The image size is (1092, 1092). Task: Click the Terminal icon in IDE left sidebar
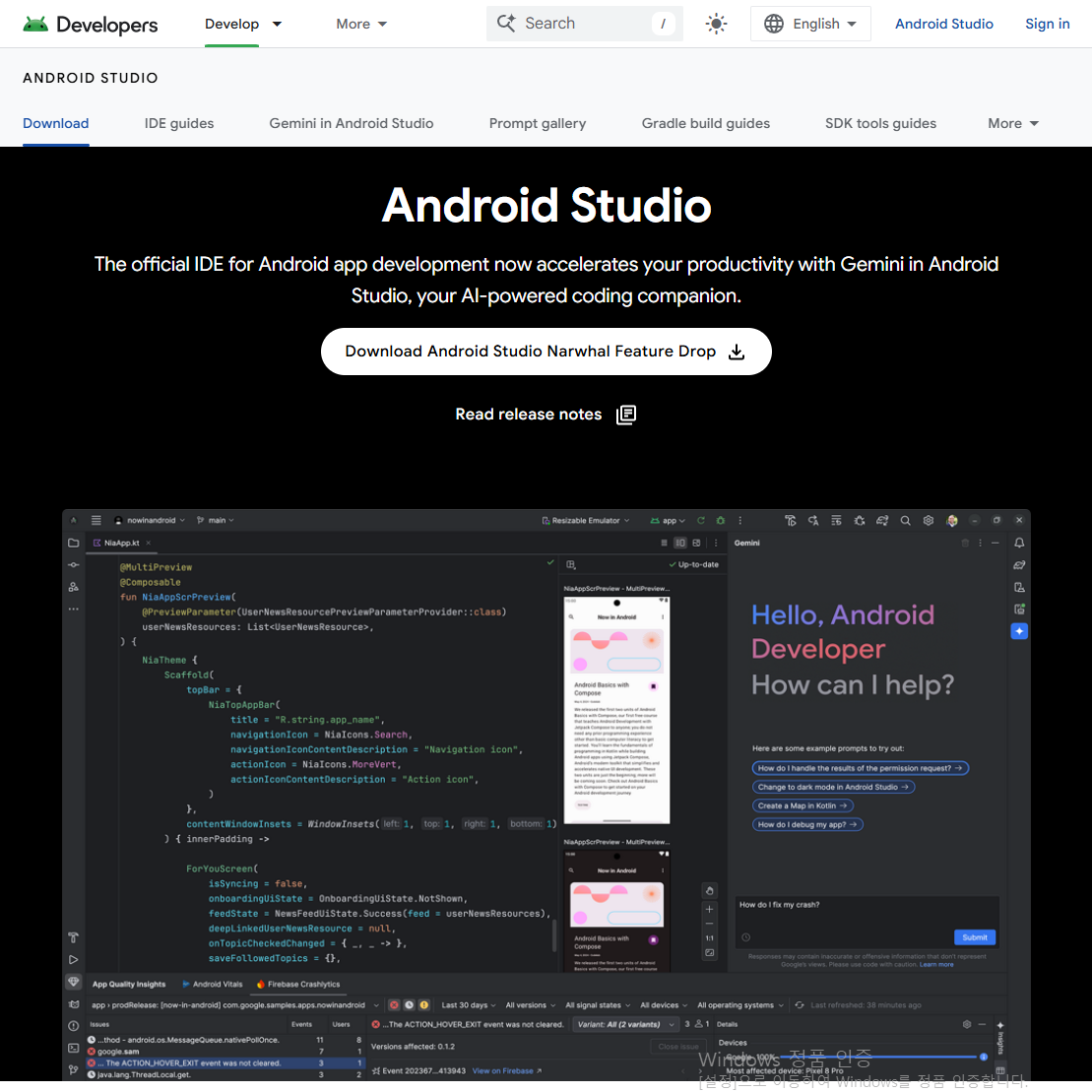(x=73, y=1048)
